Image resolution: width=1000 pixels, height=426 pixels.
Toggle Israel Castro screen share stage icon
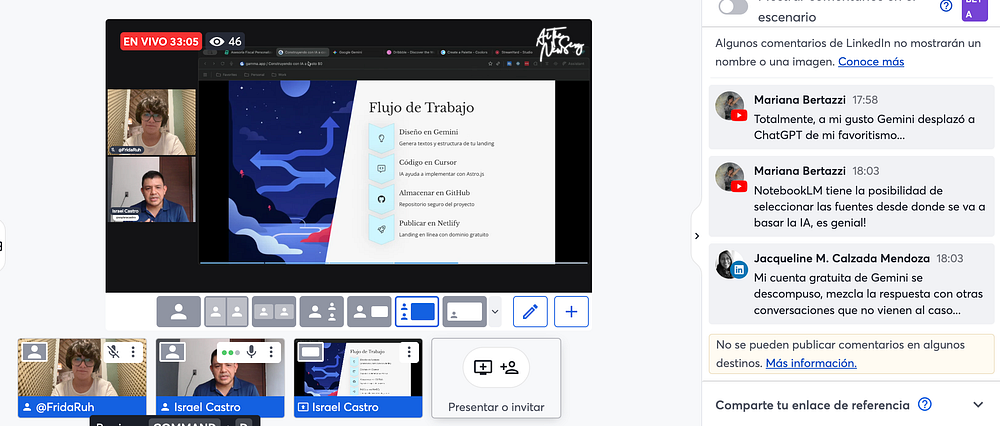311,351
